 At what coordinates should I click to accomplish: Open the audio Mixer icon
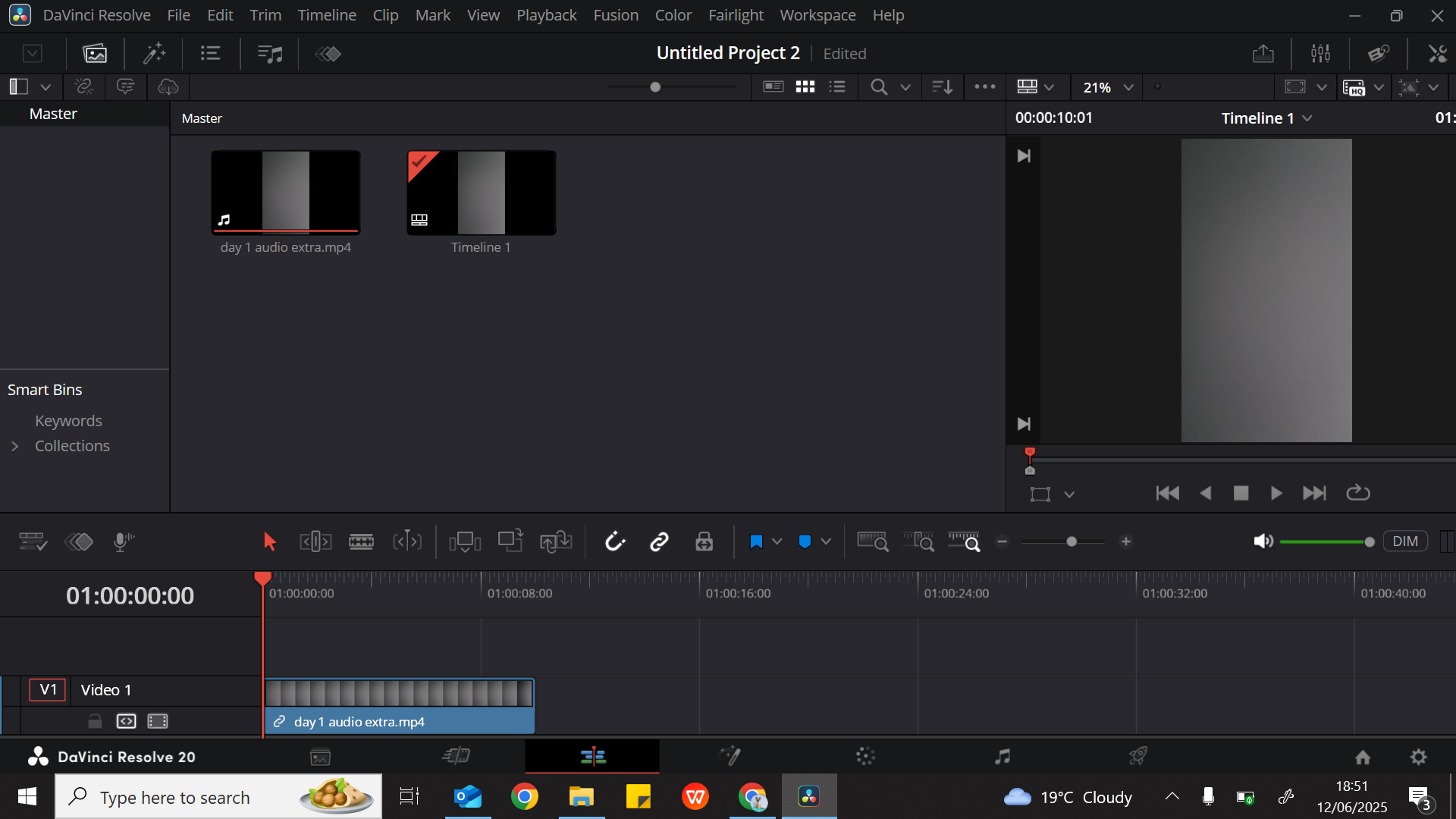1320,54
